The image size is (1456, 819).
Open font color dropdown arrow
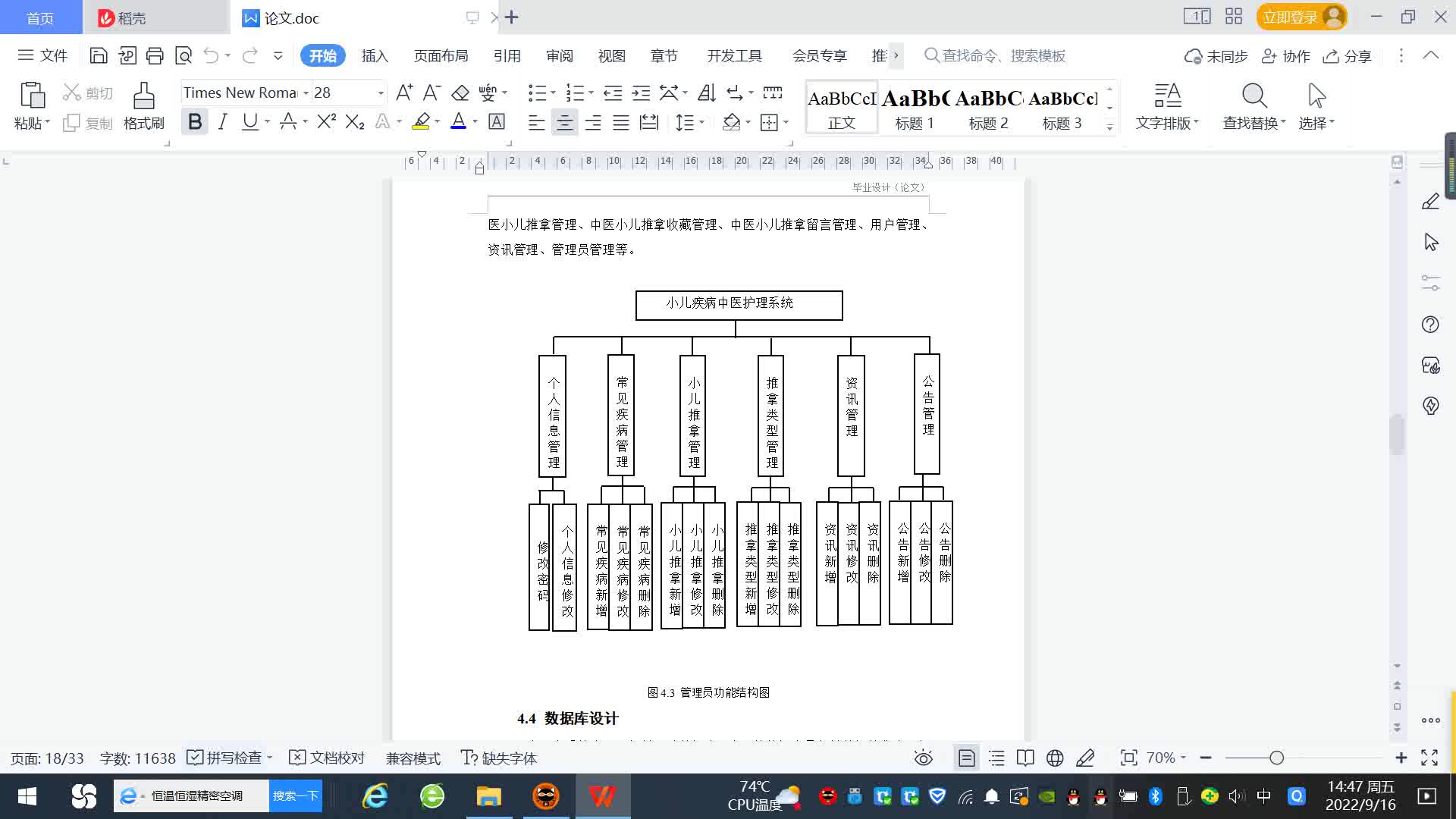[475, 121]
